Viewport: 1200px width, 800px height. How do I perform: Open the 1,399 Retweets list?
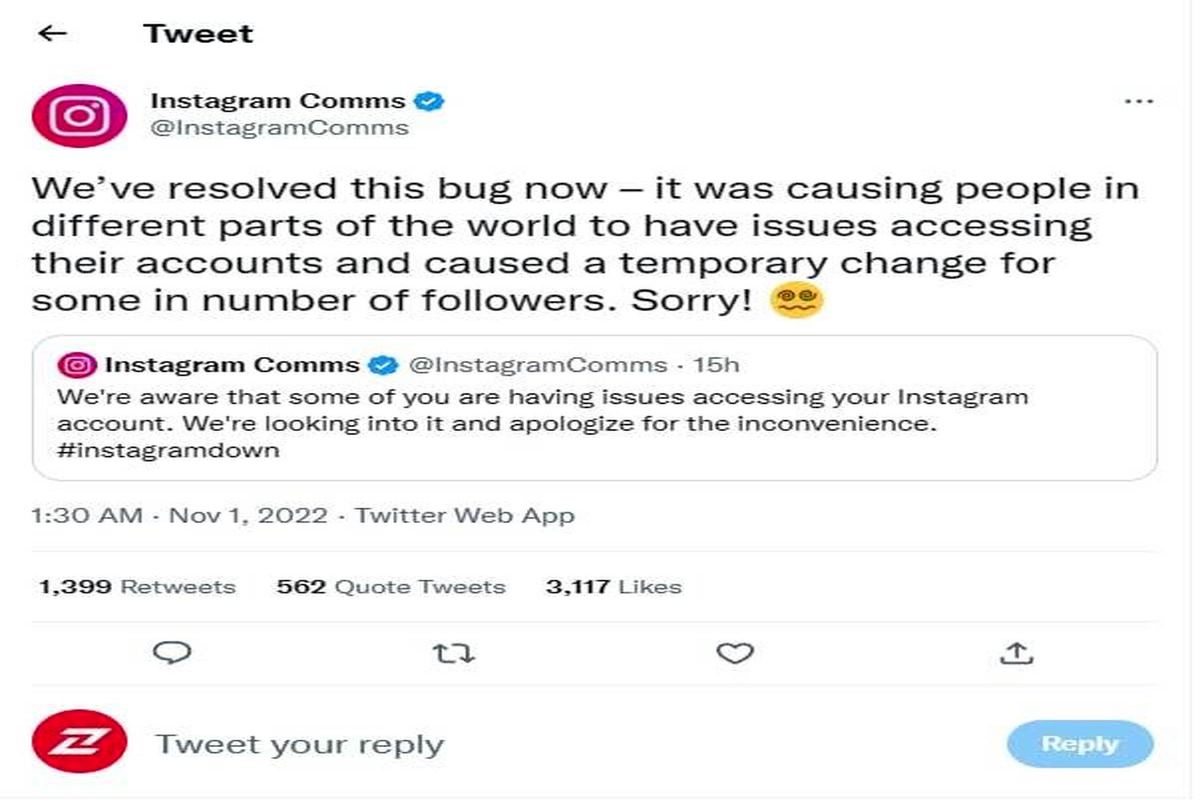pos(137,587)
